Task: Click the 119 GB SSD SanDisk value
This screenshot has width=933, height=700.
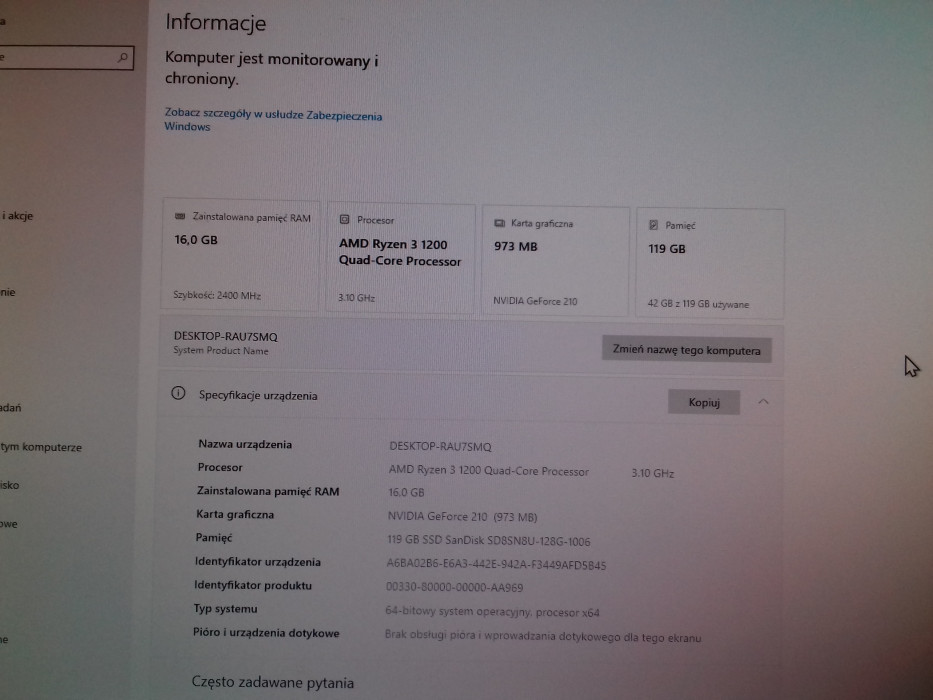Action: coord(489,541)
